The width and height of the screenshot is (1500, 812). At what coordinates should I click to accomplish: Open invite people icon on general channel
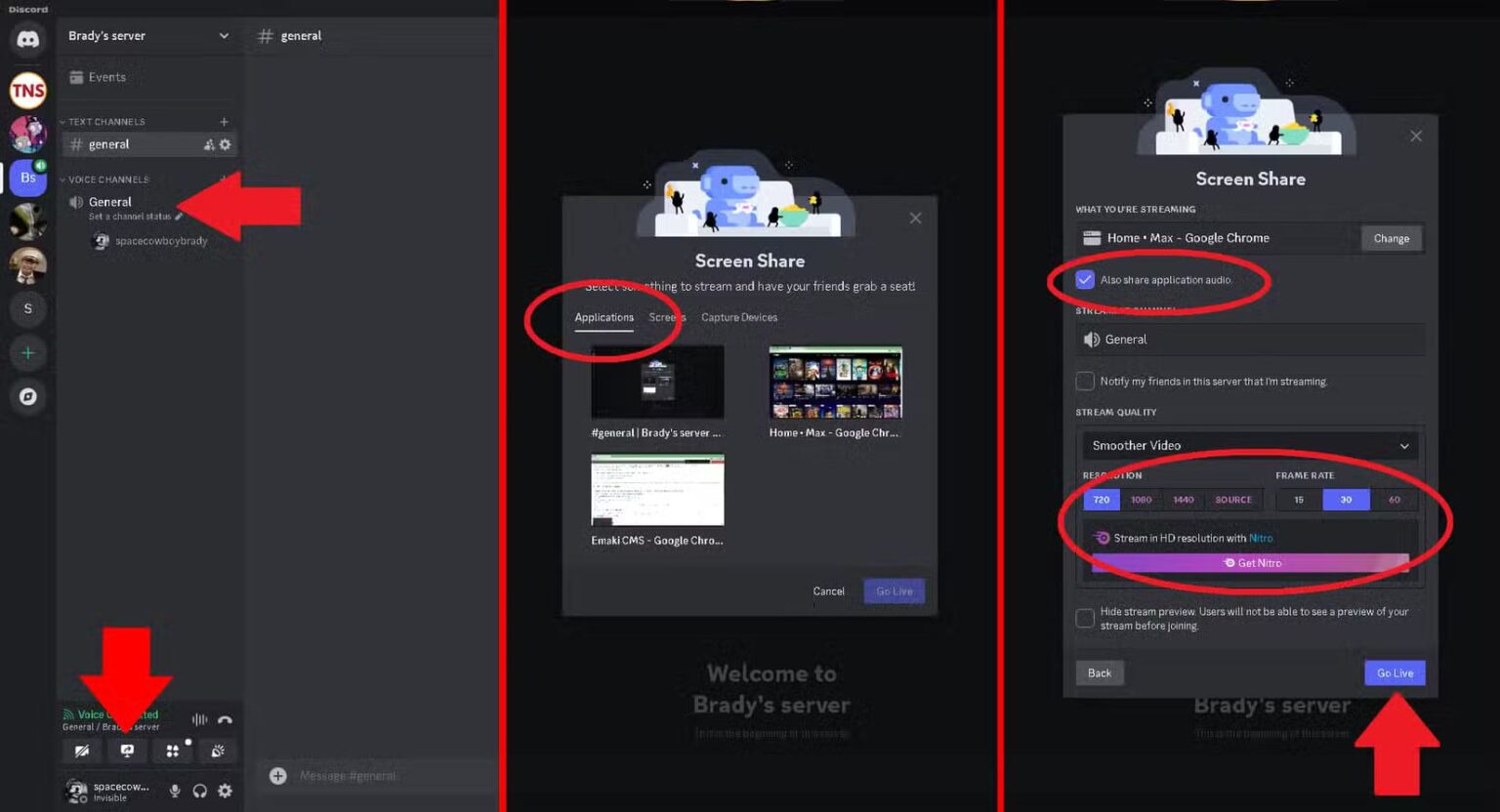tap(209, 144)
